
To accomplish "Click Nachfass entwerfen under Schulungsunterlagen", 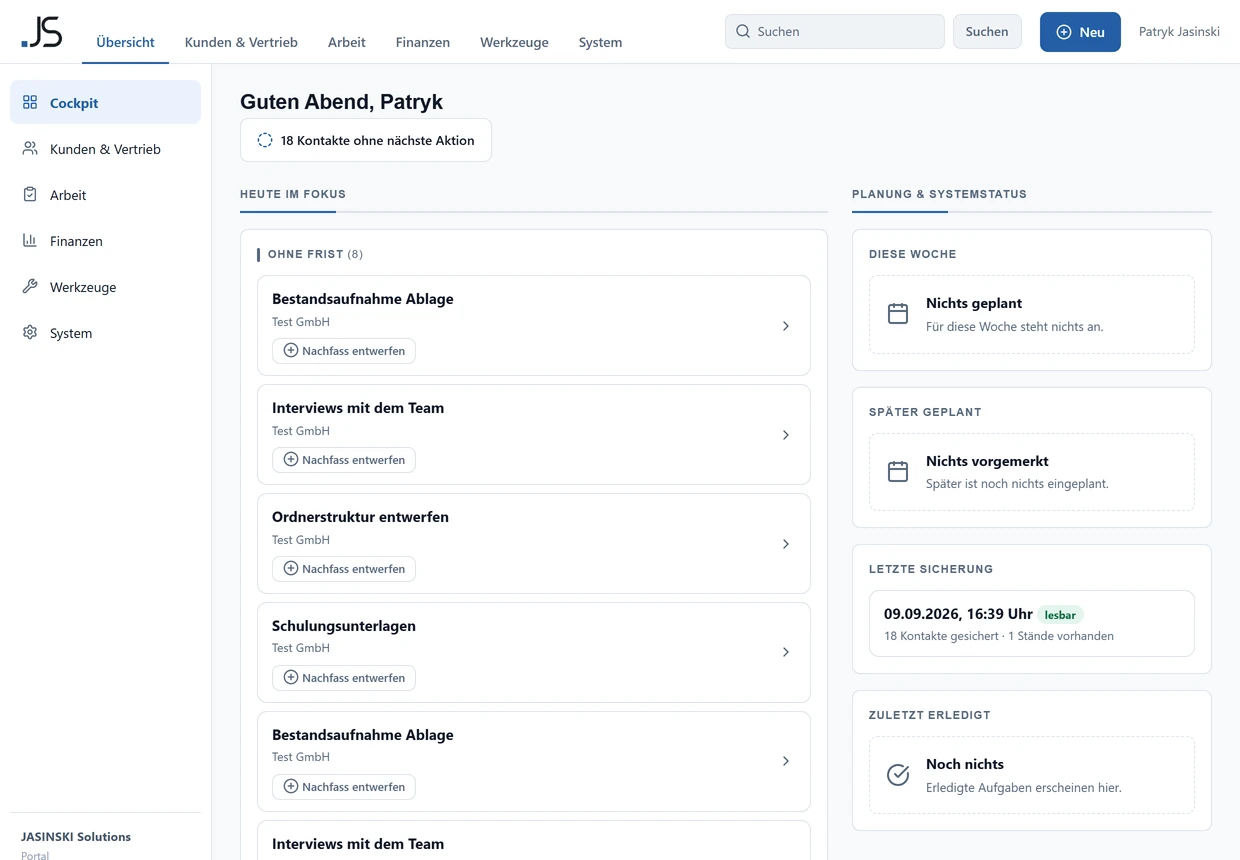I will tap(344, 678).
